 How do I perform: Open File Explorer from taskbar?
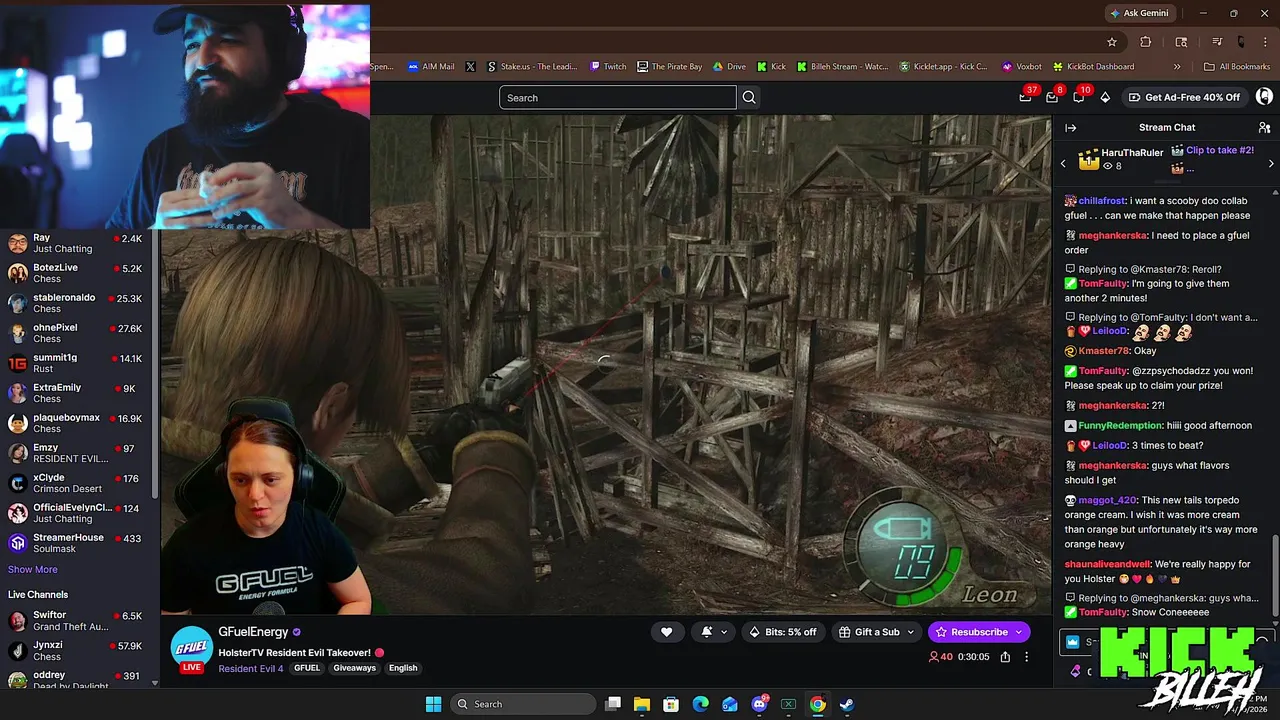(641, 704)
